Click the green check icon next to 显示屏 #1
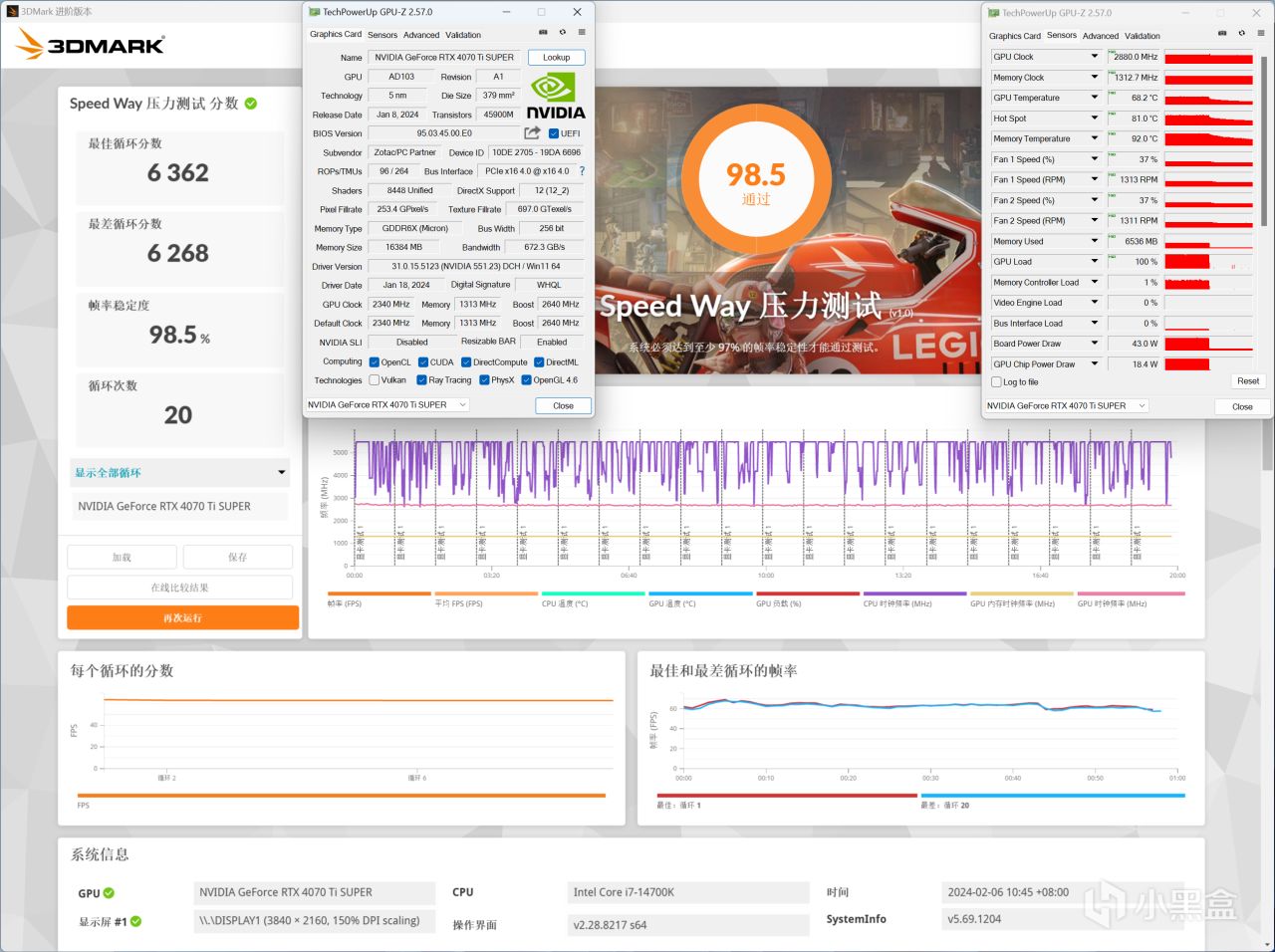 pos(135,922)
